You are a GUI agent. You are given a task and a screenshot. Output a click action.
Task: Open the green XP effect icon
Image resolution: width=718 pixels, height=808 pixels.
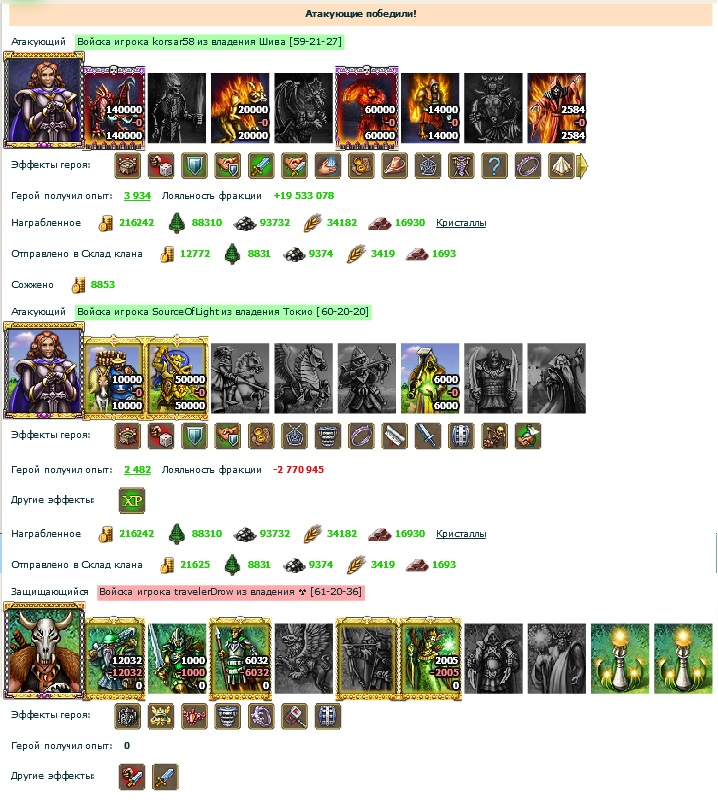(132, 500)
